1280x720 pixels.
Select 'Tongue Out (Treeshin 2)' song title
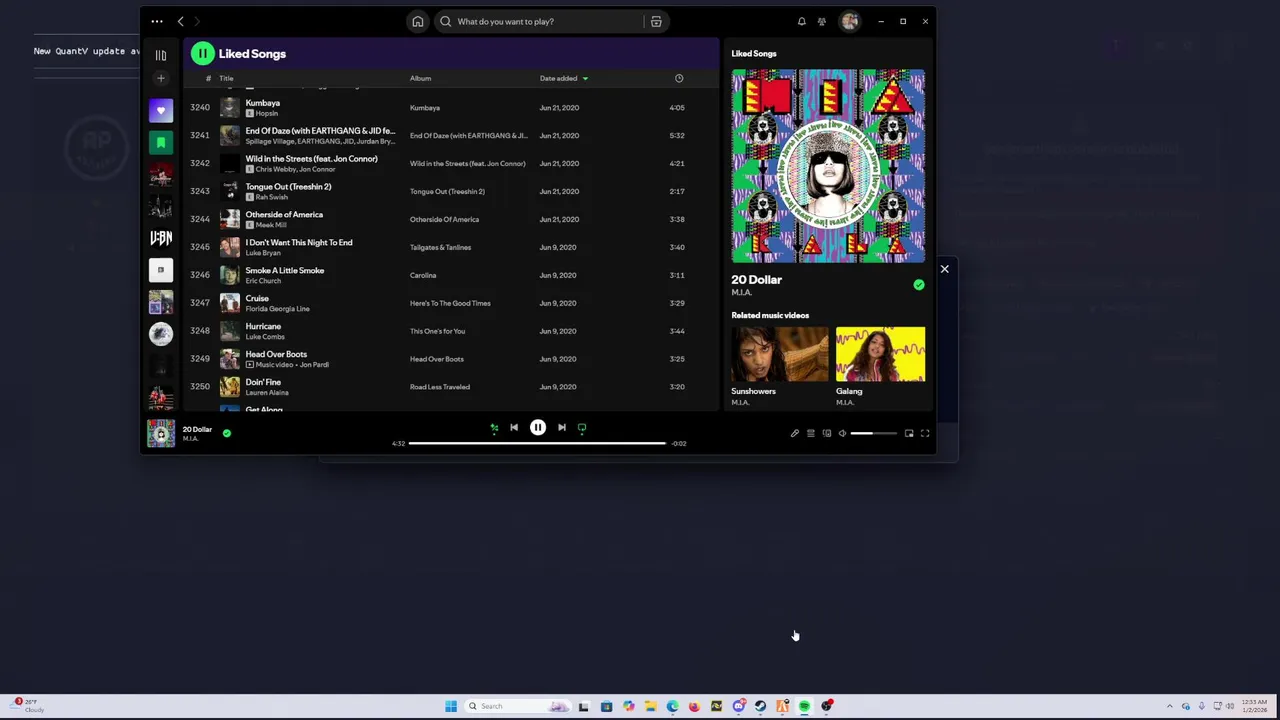[x=288, y=187]
